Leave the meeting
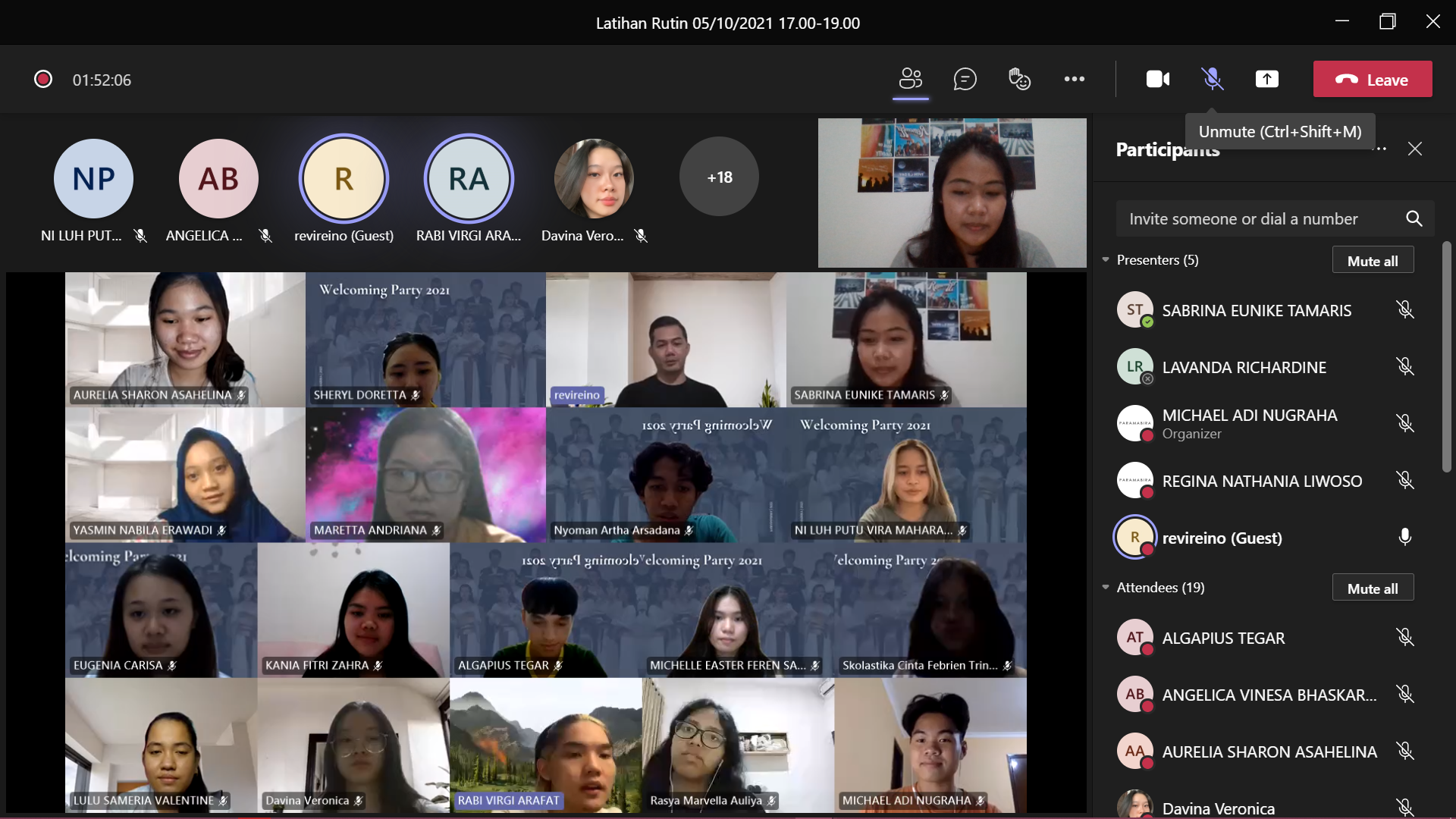The width and height of the screenshot is (1456, 819). pyautogui.click(x=1372, y=79)
